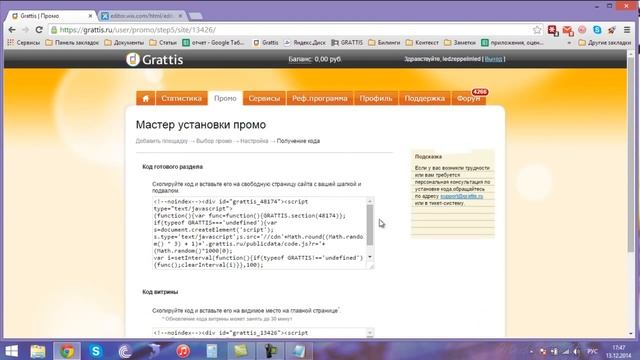Click scroll-up arrow of first code box
640x360 pixels.
(370, 201)
